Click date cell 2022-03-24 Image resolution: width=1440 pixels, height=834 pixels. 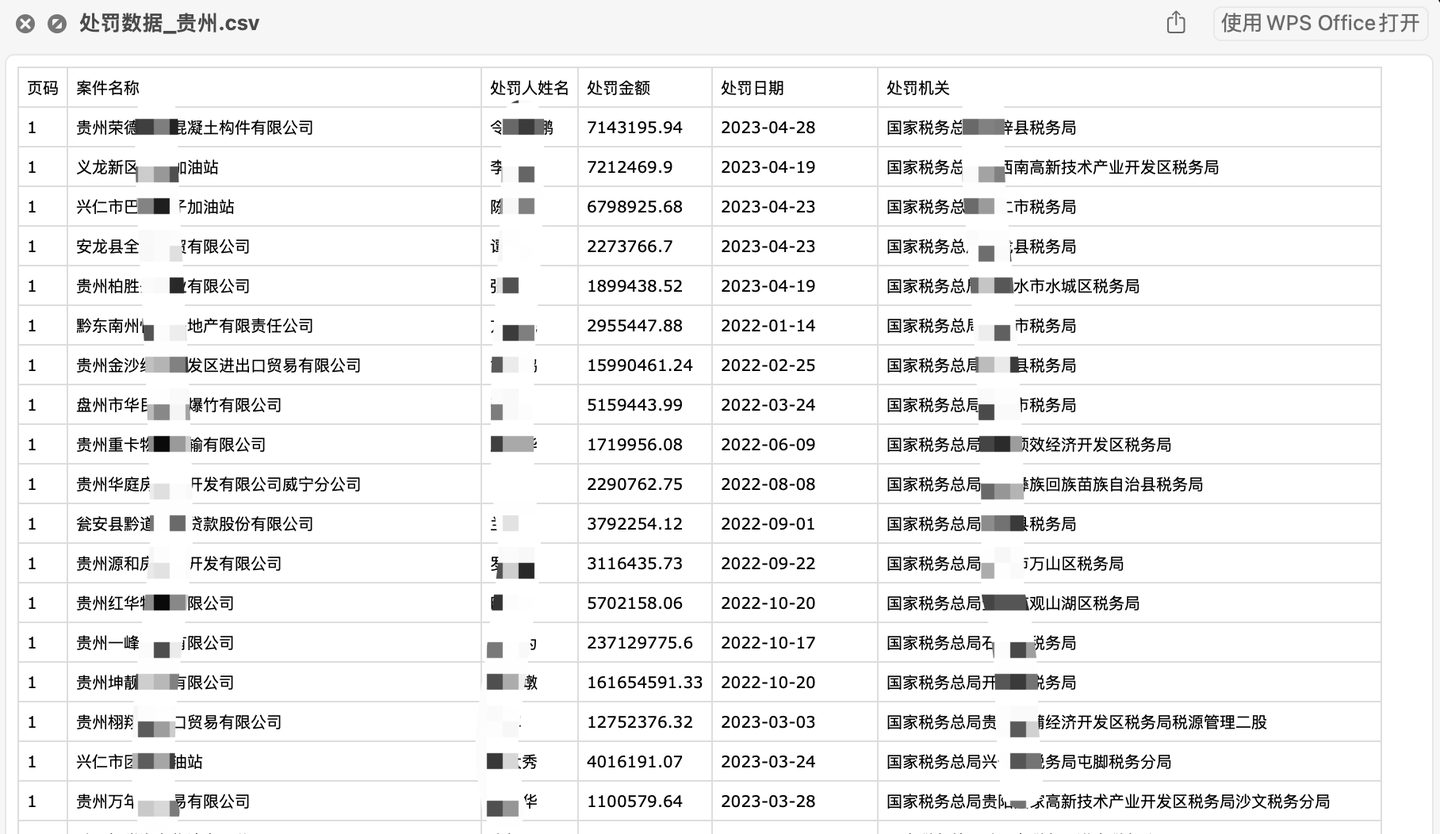click(x=795, y=405)
